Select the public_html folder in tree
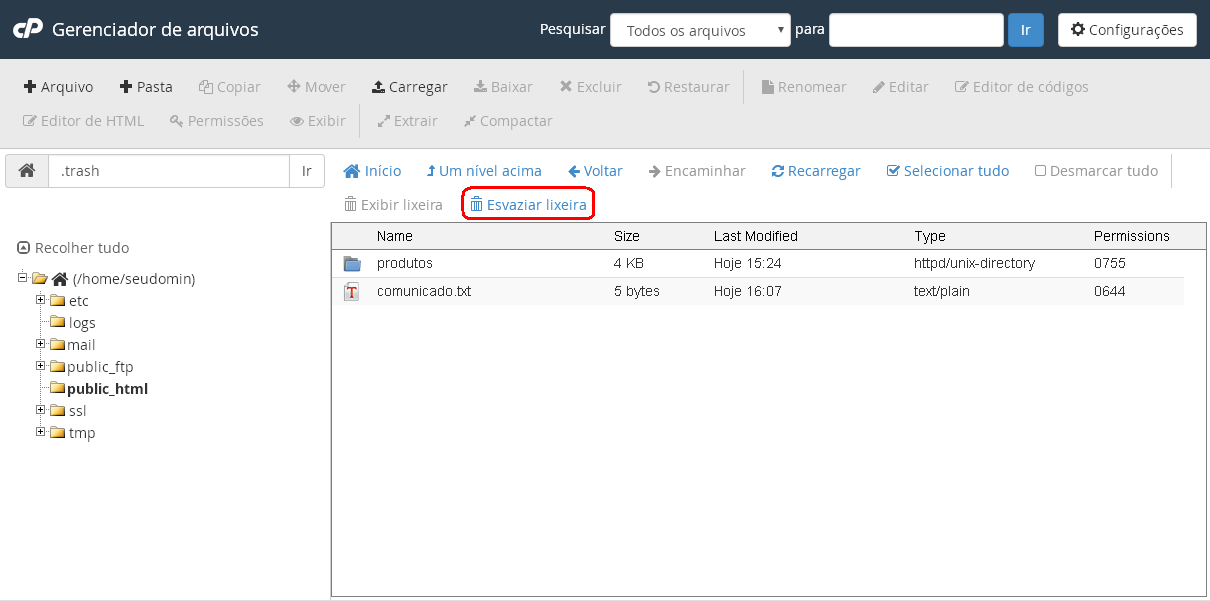1210x601 pixels. 108,389
